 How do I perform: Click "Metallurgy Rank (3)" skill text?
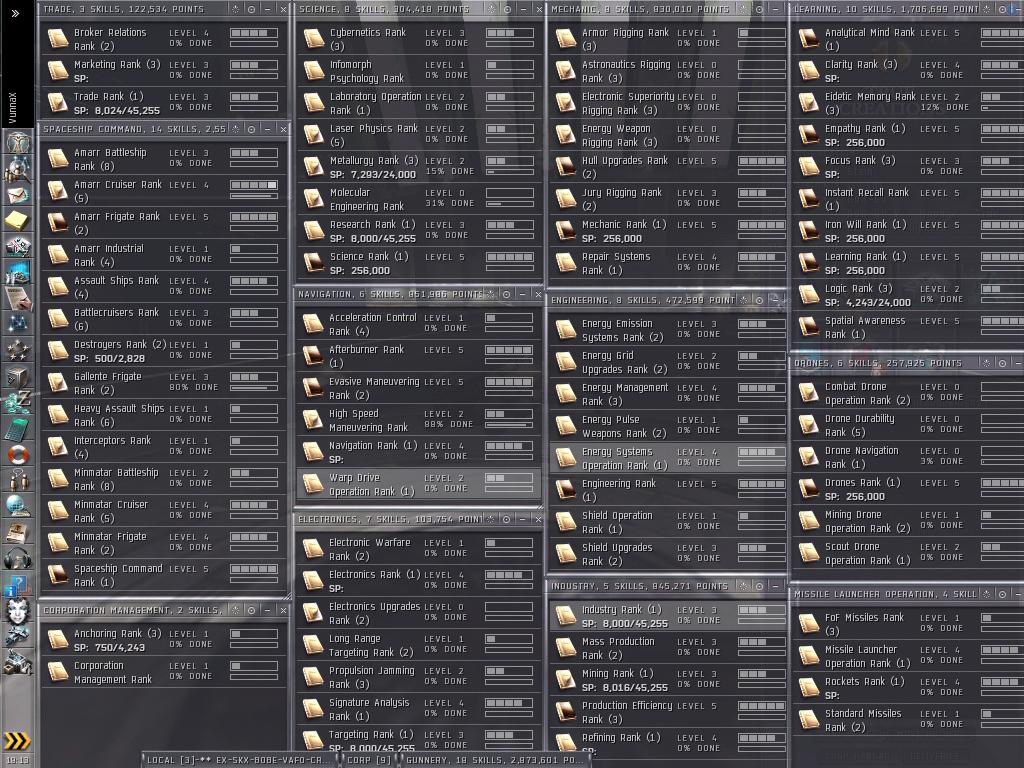[374, 161]
